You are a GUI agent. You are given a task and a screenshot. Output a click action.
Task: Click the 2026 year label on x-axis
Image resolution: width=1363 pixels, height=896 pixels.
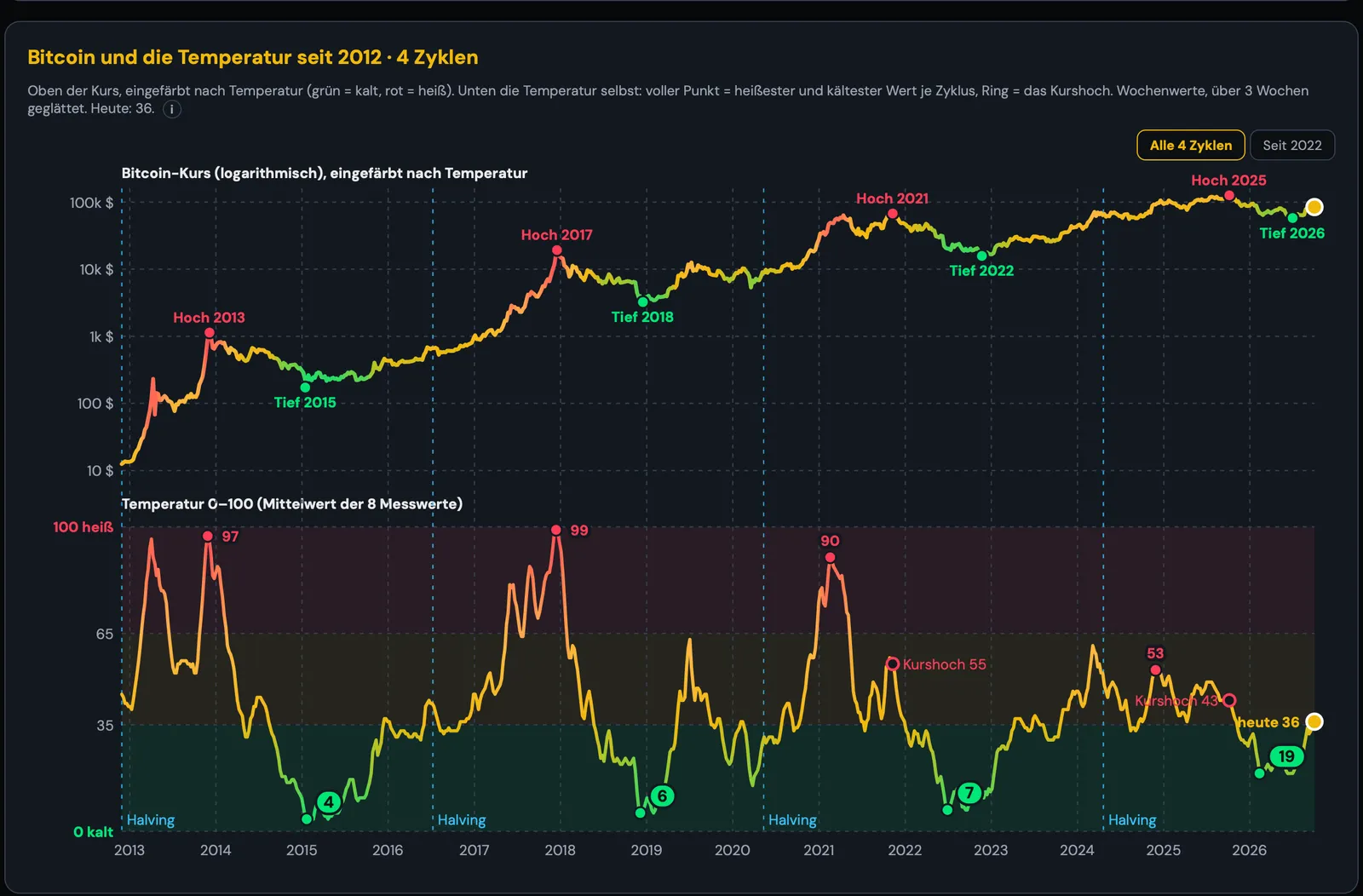(1249, 850)
